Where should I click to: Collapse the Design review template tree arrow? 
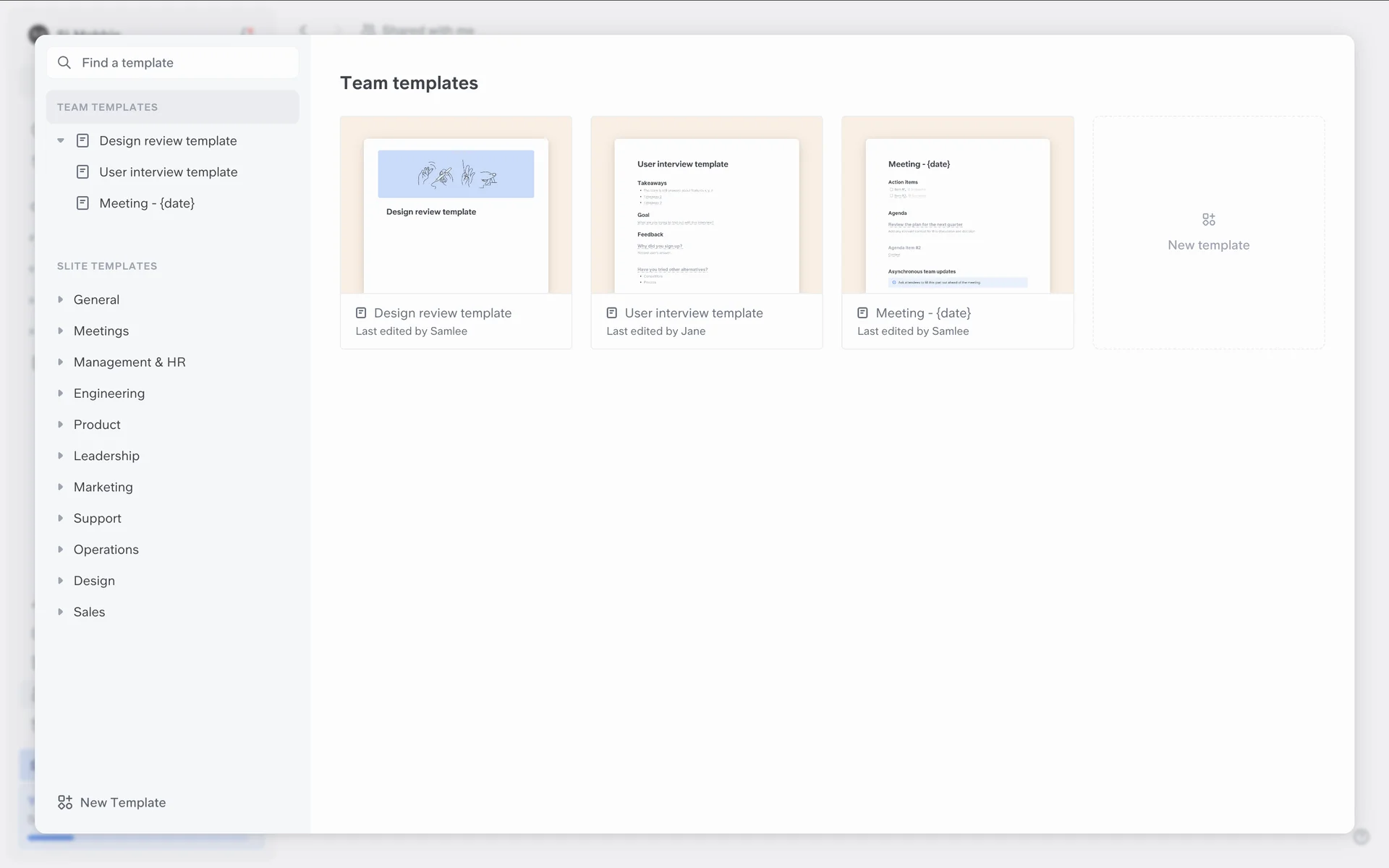click(x=61, y=140)
